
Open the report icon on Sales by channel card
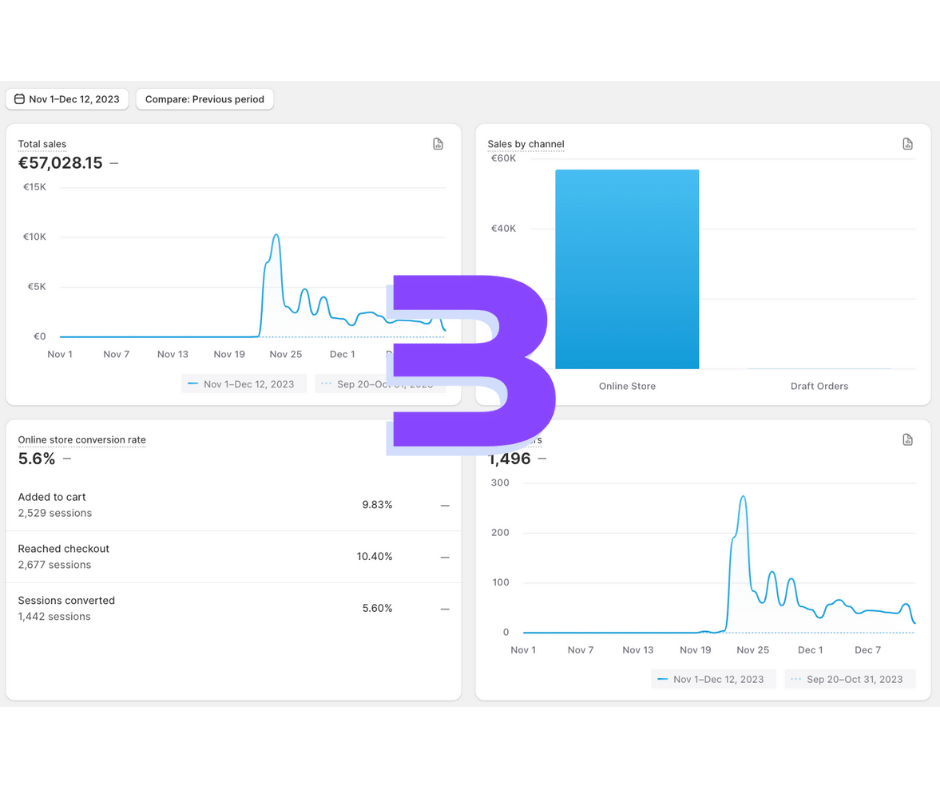point(908,144)
